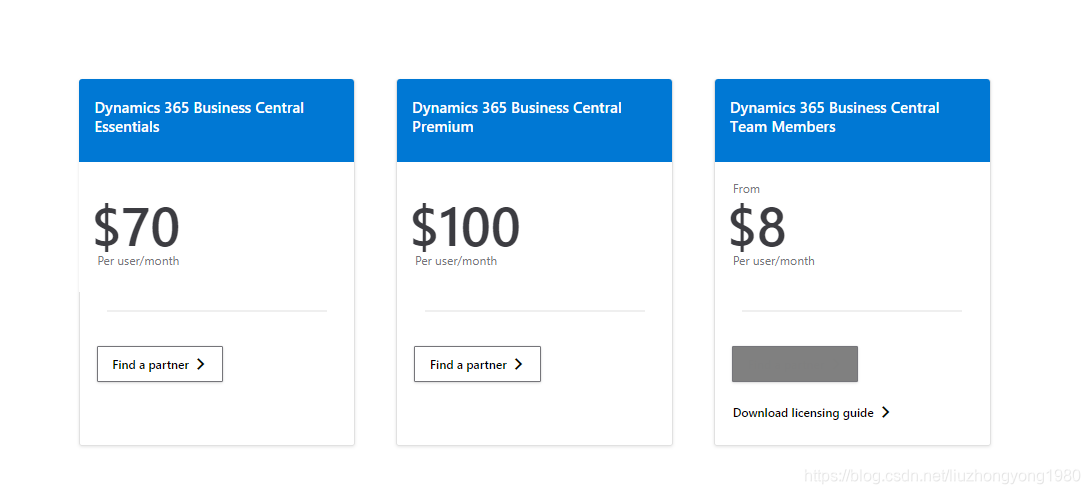
Task: Click the $8 price text
Action: click(758, 228)
